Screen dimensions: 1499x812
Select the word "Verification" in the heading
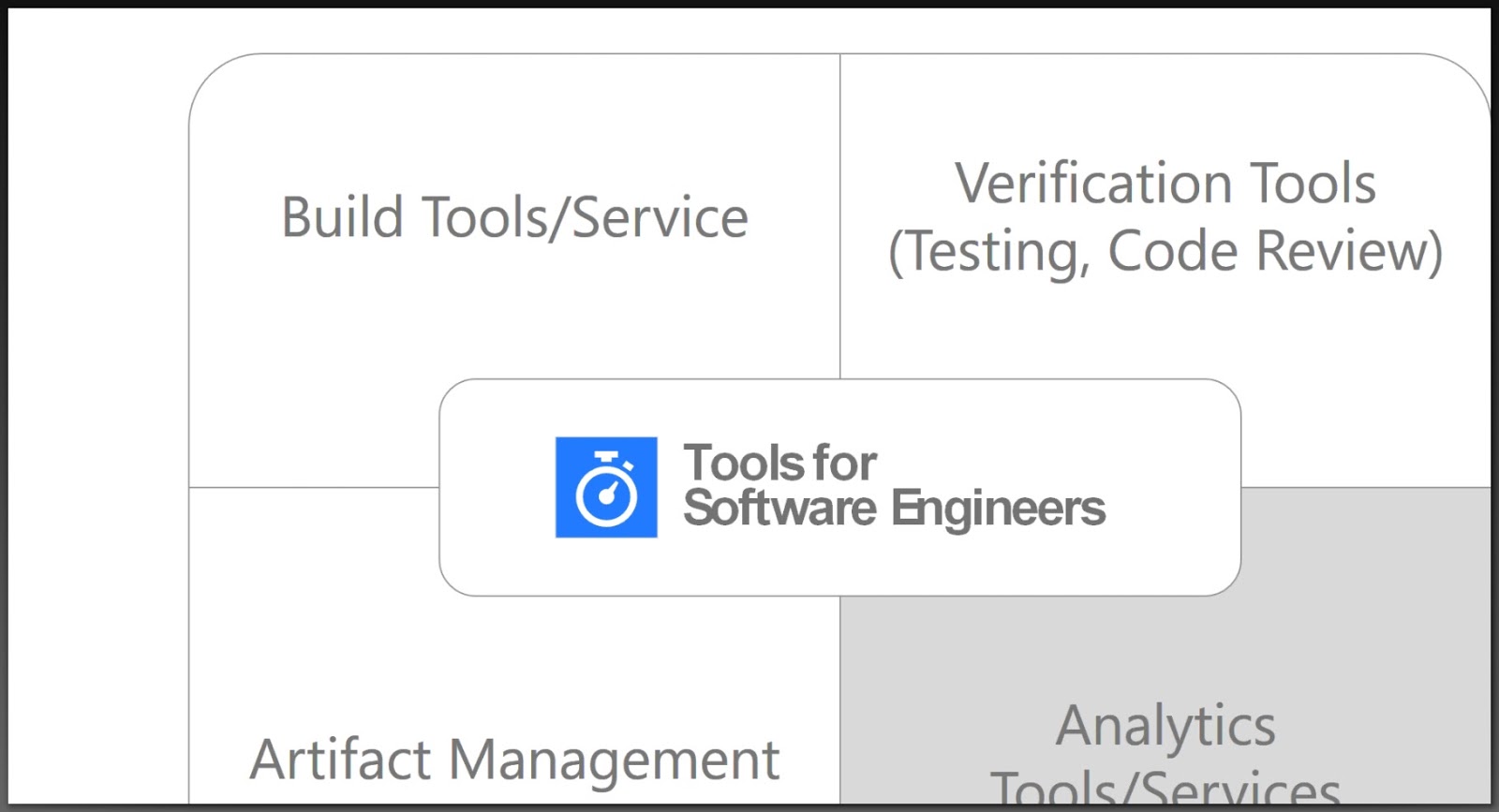coord(1093,183)
